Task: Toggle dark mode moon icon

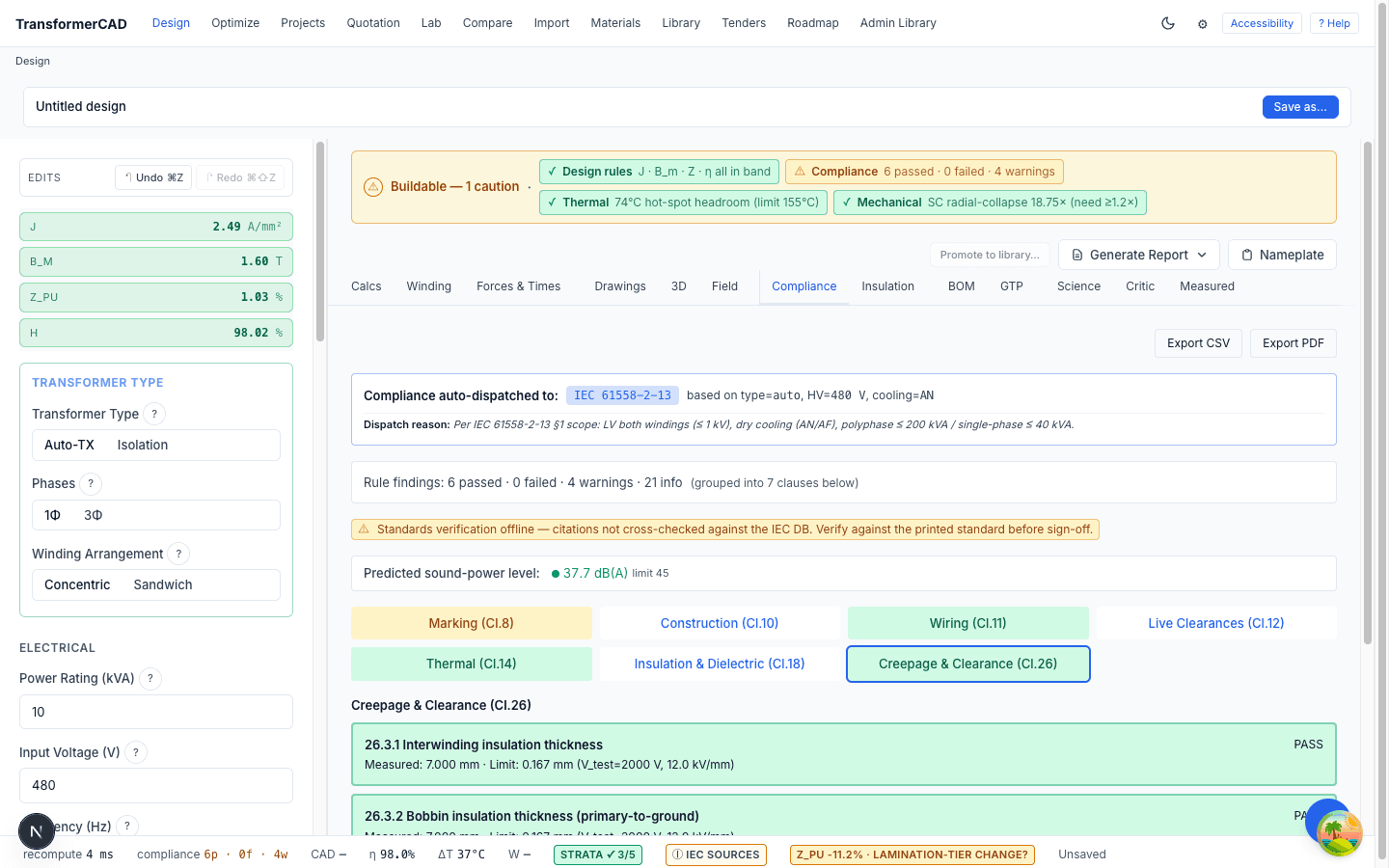Action: [x=1167, y=23]
